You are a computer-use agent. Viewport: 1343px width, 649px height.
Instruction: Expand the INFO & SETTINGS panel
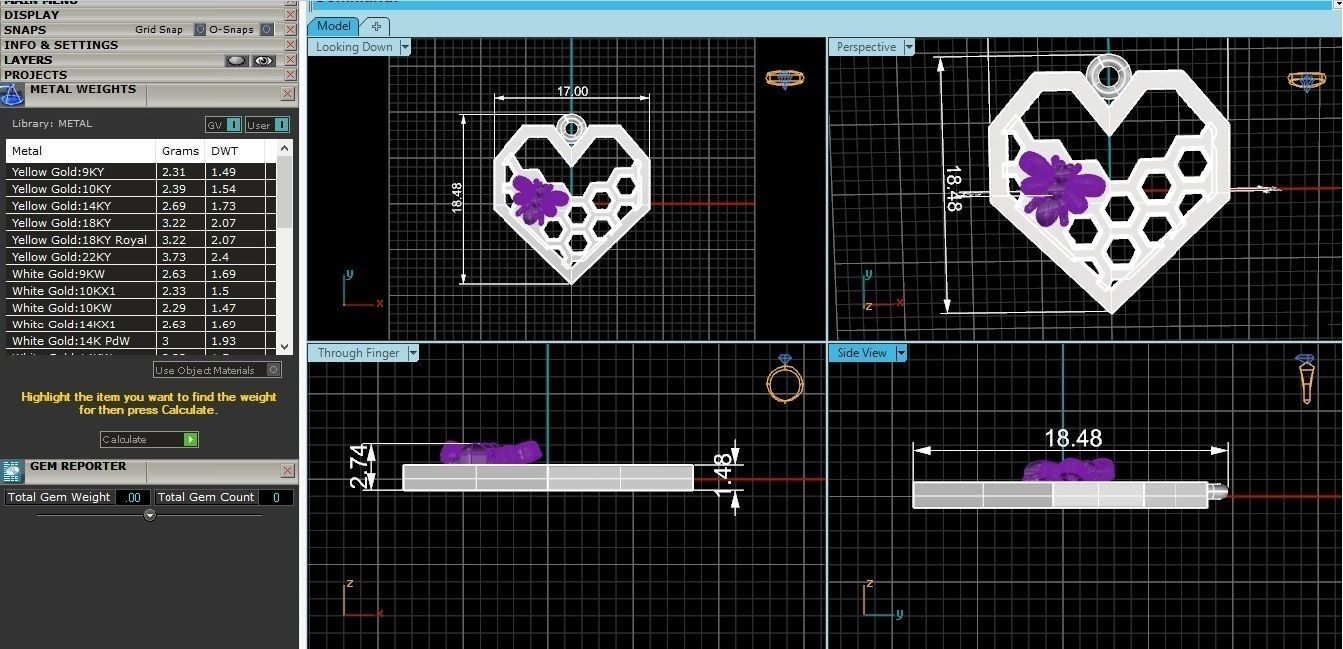(x=61, y=45)
